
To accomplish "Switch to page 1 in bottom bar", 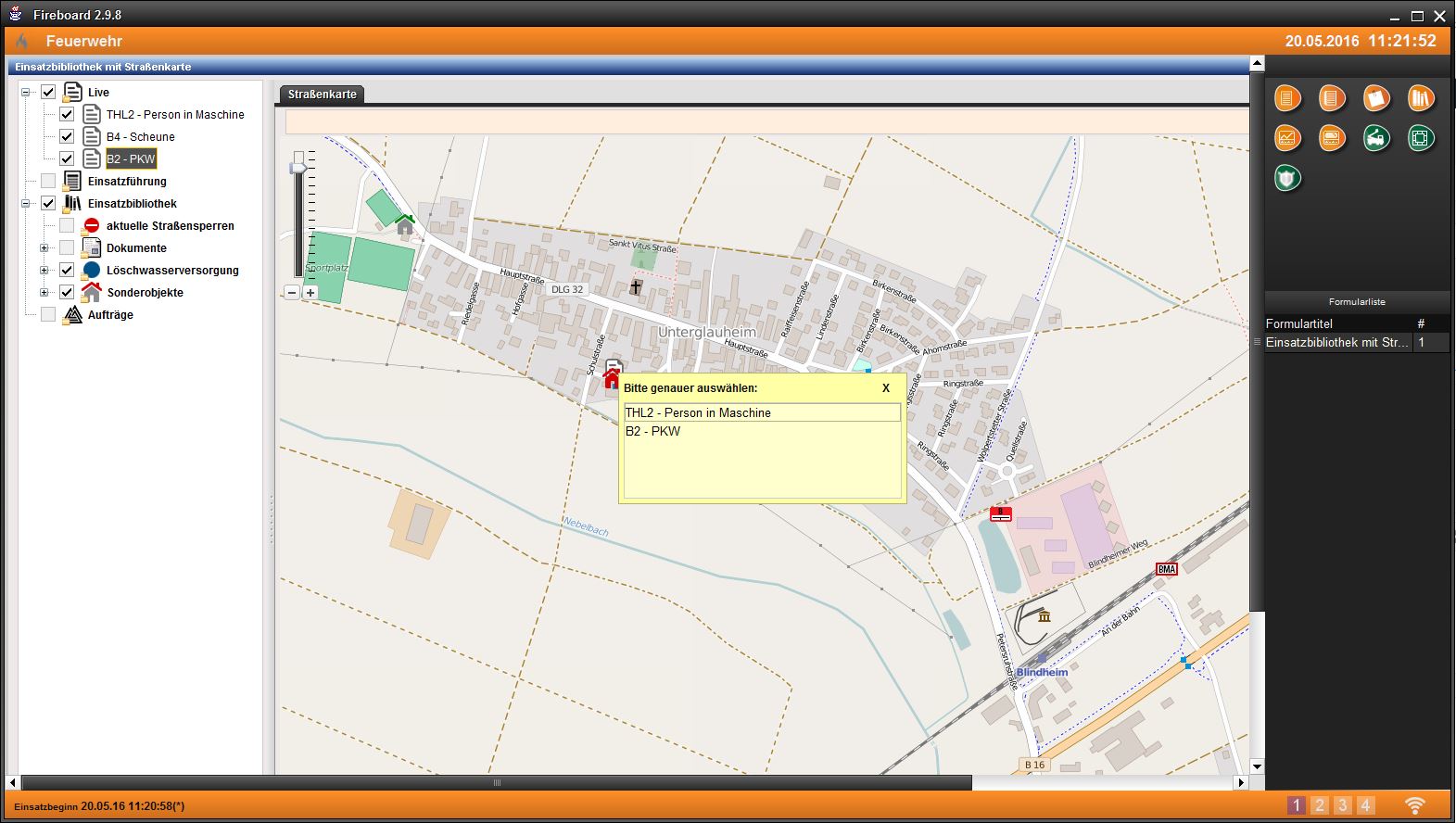I will tap(1297, 805).
